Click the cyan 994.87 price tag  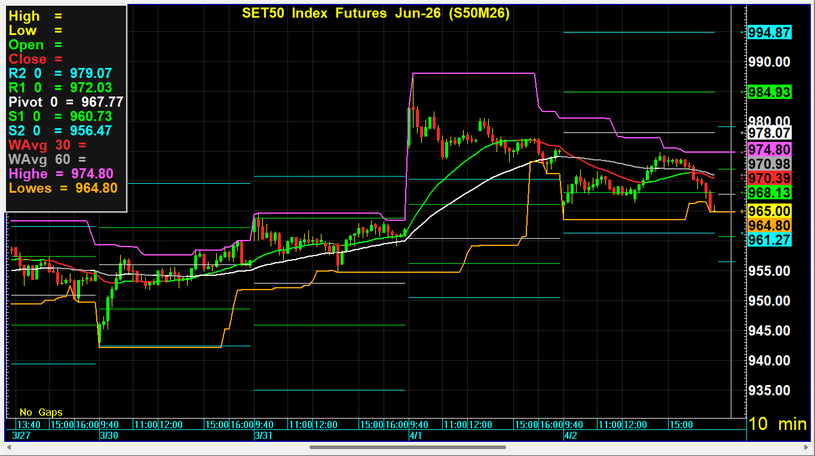(x=770, y=33)
